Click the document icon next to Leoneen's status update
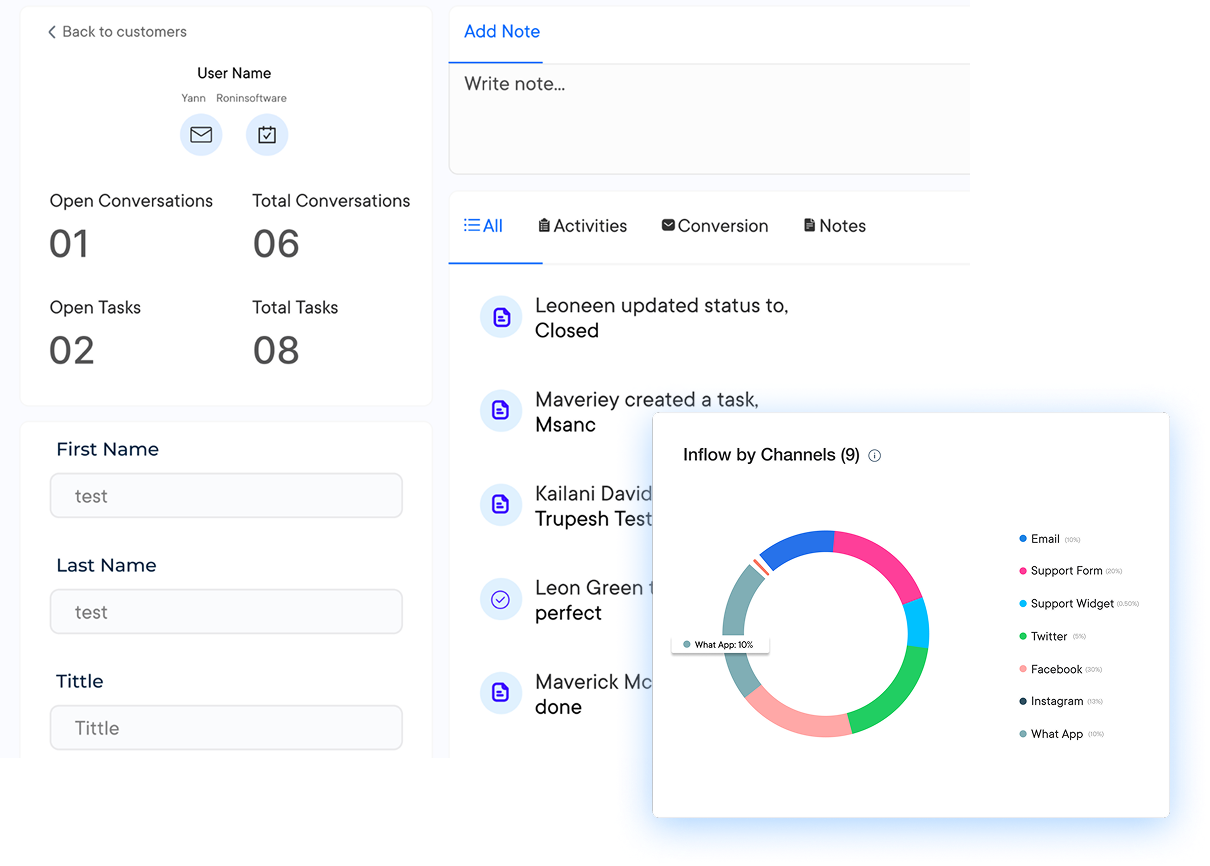This screenshot has width=1210, height=866. coord(500,316)
